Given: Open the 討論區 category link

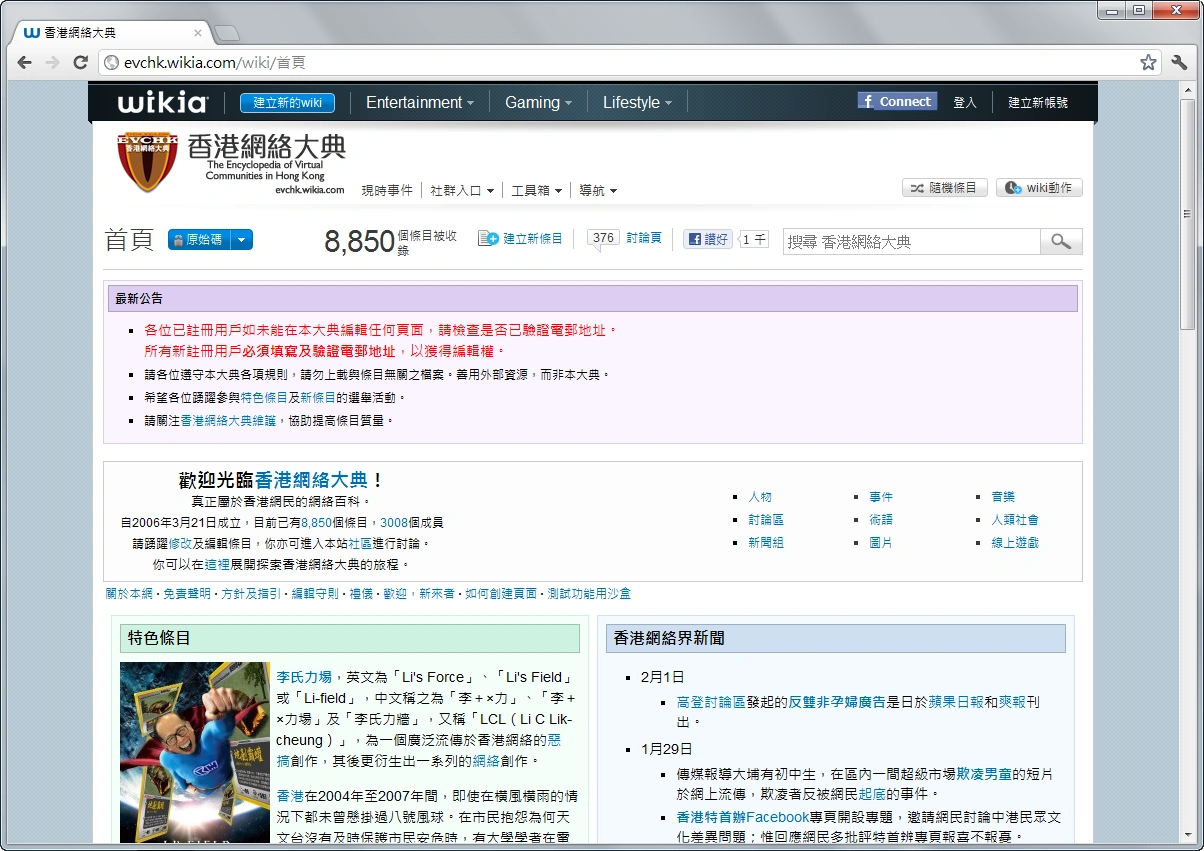Looking at the screenshot, I should tap(766, 519).
